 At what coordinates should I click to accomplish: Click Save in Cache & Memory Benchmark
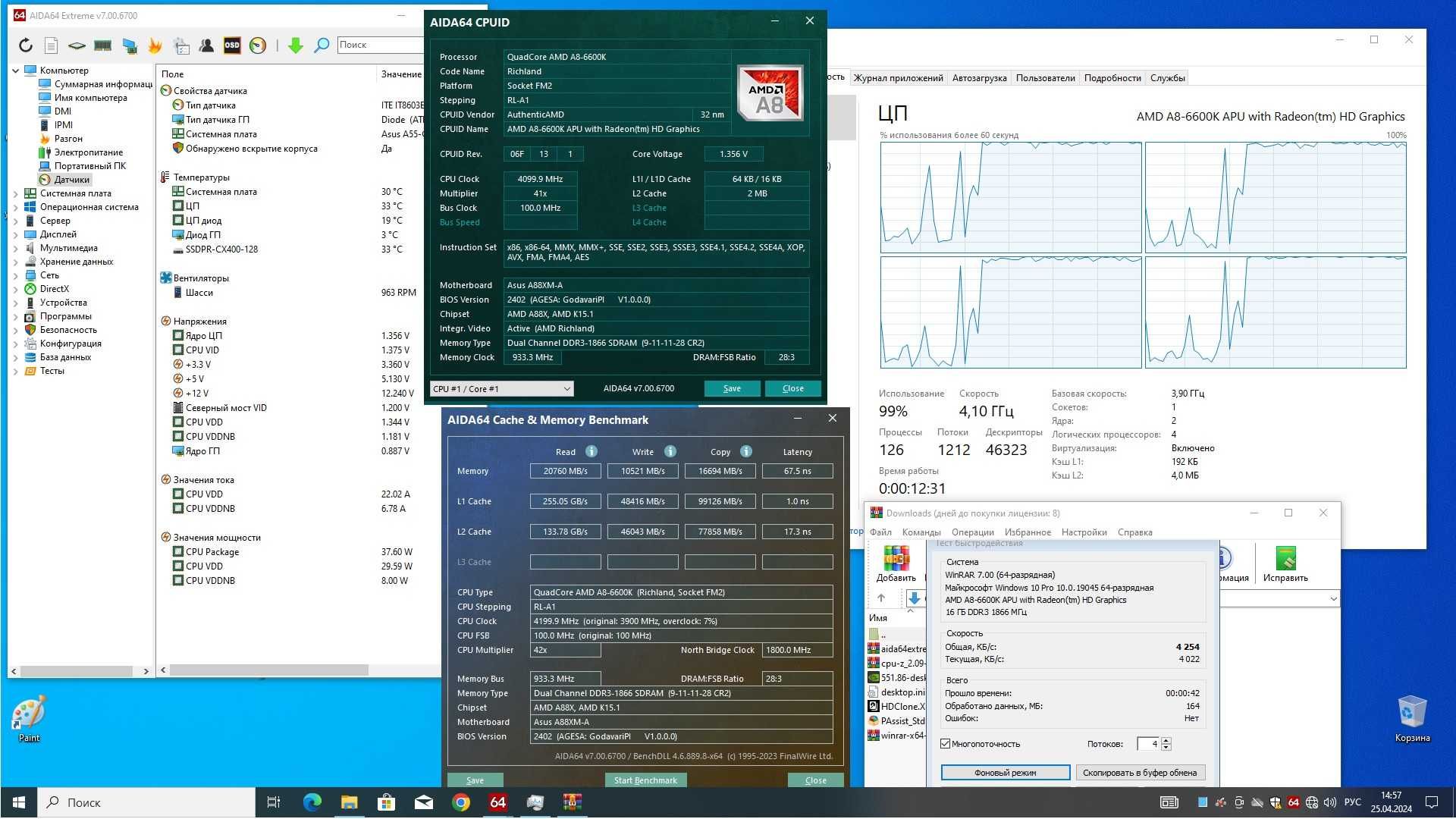tap(475, 780)
